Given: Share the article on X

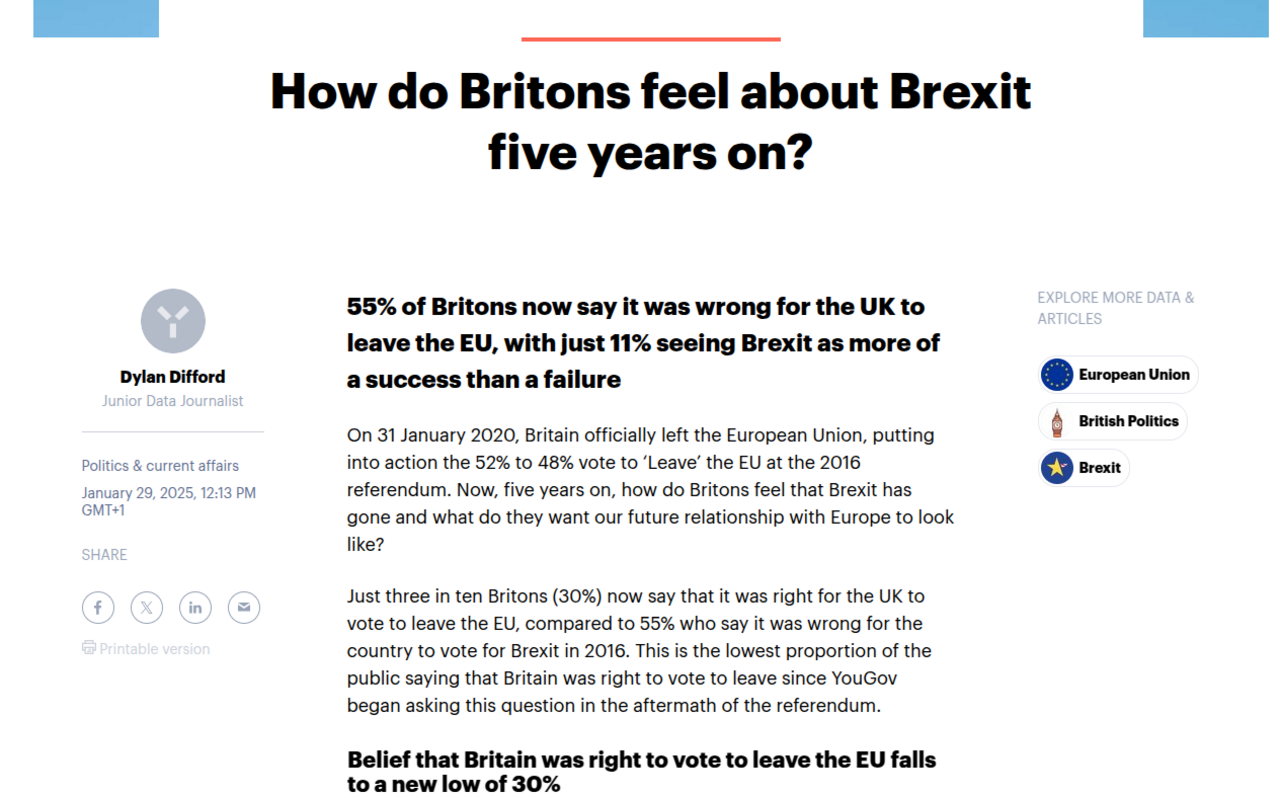Looking at the screenshot, I should tap(147, 607).
